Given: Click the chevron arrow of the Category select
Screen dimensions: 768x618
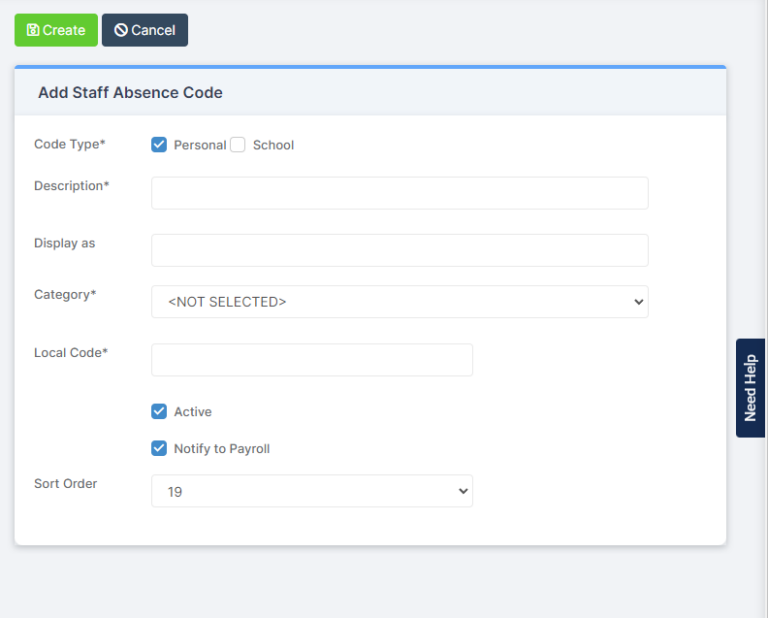Looking at the screenshot, I should (x=639, y=302).
